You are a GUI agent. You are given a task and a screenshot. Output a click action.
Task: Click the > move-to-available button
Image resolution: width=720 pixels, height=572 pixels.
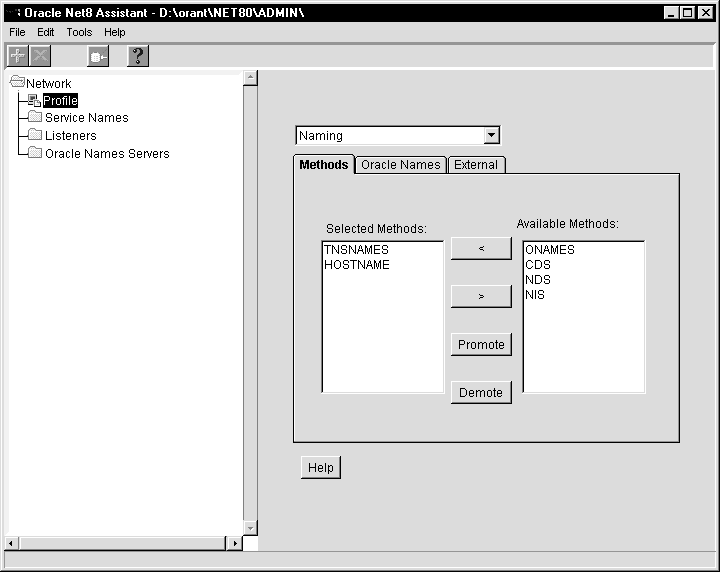[x=481, y=297]
